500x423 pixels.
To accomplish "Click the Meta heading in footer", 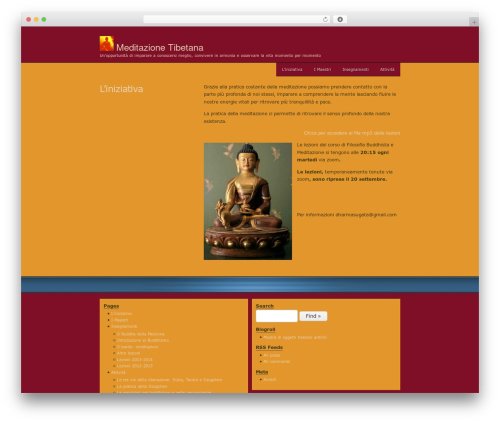I will coord(262,372).
